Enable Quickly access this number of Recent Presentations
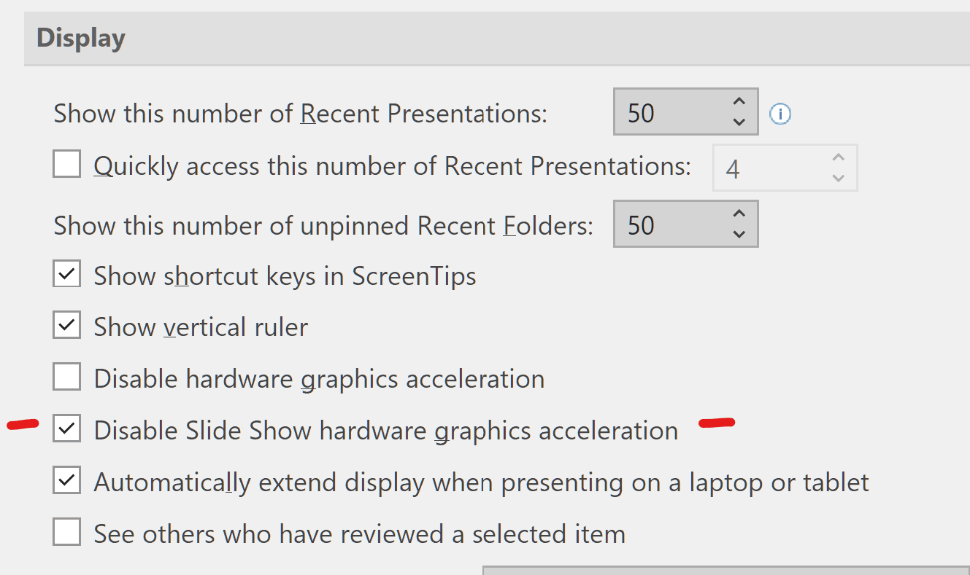The image size is (970, 575). [67, 164]
